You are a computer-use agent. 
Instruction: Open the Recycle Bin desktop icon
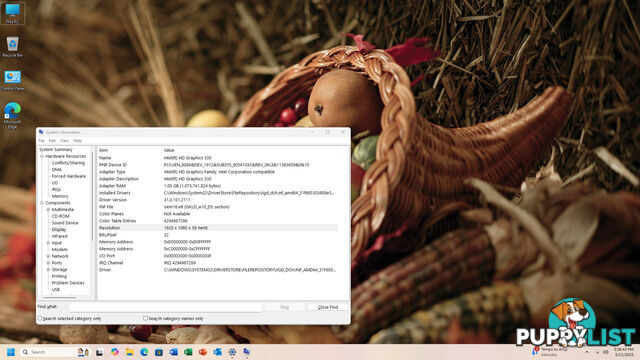click(x=12, y=46)
